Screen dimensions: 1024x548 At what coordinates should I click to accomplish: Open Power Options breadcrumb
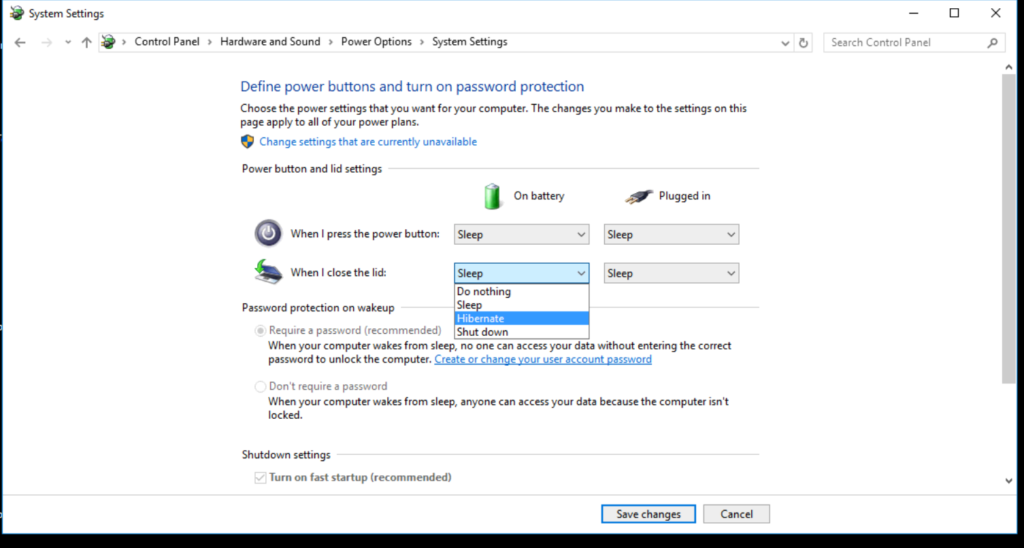(376, 42)
